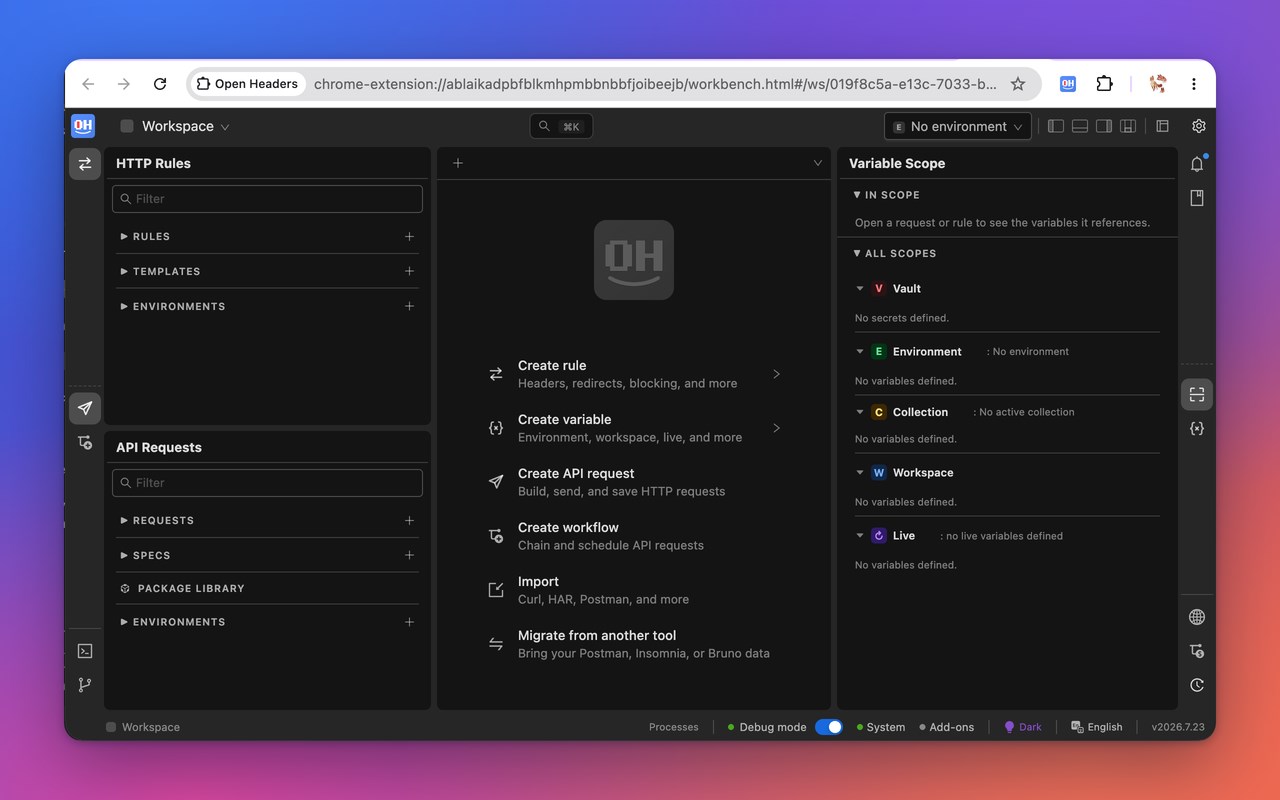This screenshot has height=800, width=1280.
Task: Click the Open Headers extension icon in Chrome toolbar
Action: pos(1068,84)
